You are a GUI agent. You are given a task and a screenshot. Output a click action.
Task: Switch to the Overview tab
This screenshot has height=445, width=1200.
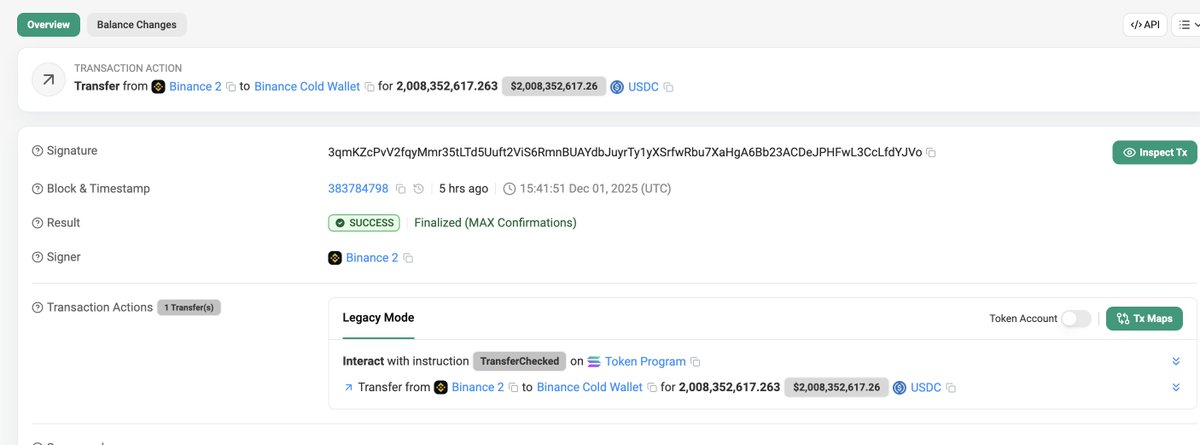(x=48, y=24)
